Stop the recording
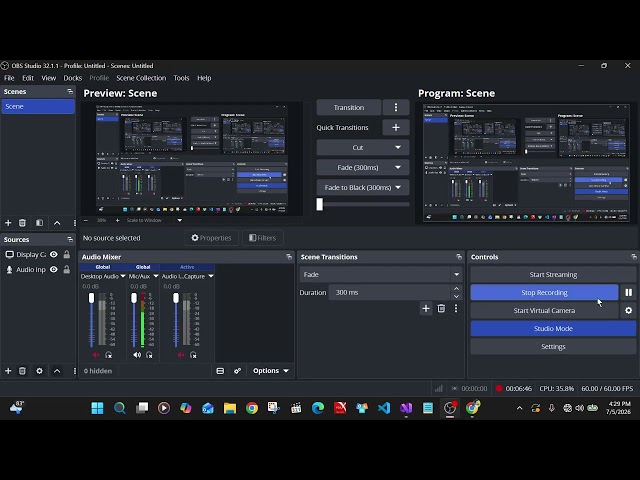 click(x=544, y=292)
